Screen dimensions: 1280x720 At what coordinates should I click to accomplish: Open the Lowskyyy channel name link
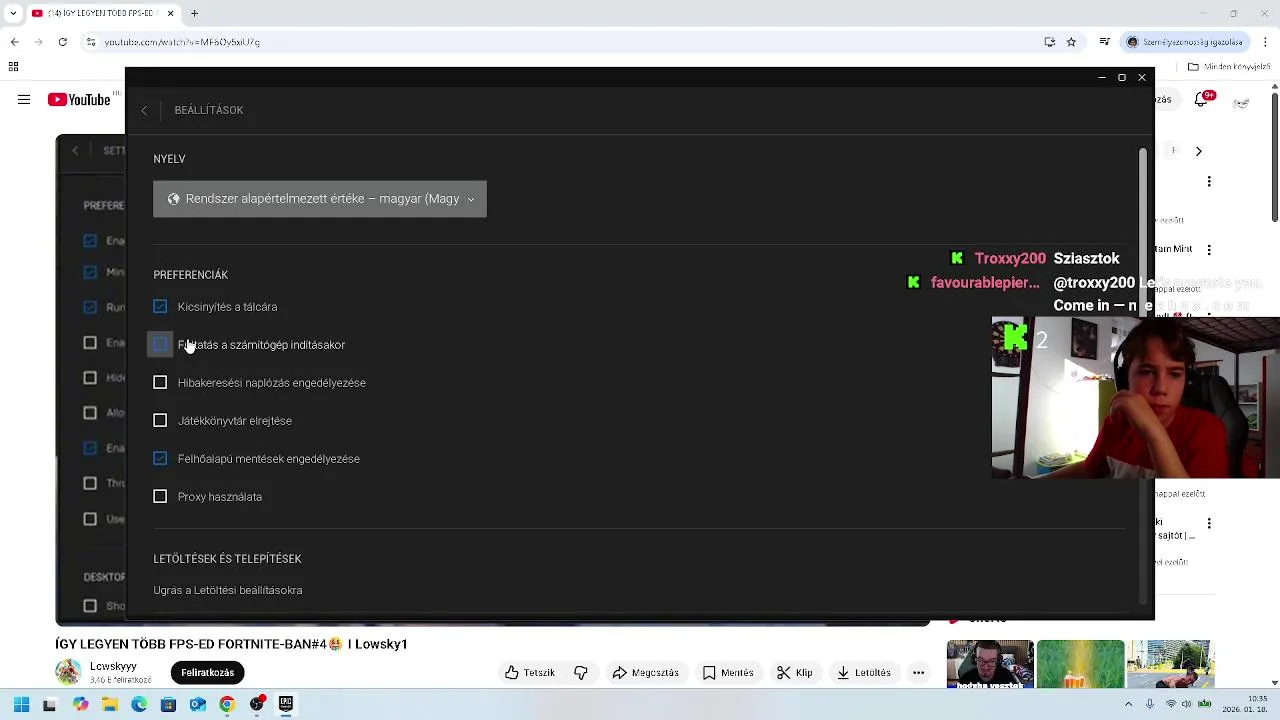point(113,666)
